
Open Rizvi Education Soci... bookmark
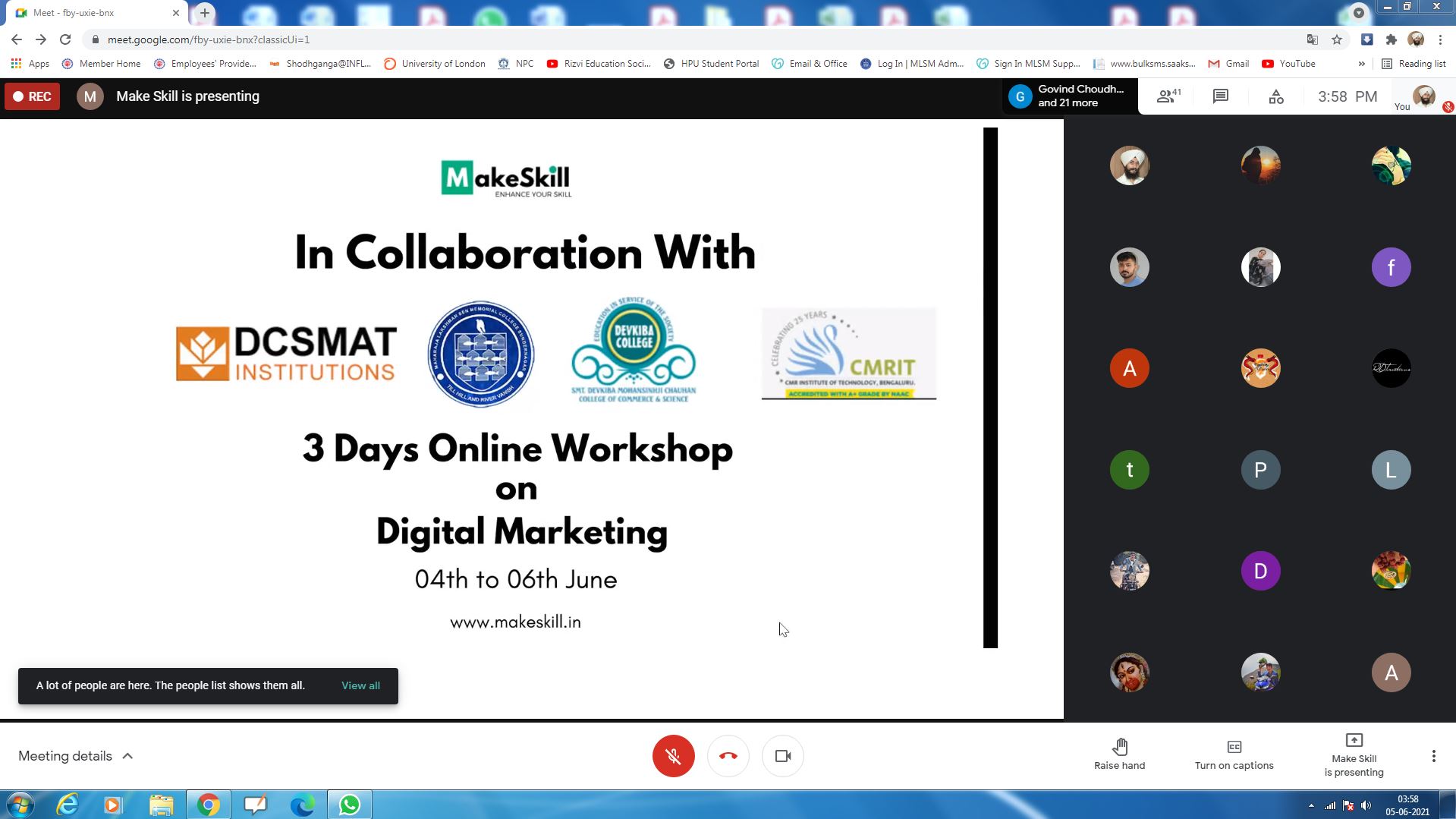coord(599,64)
